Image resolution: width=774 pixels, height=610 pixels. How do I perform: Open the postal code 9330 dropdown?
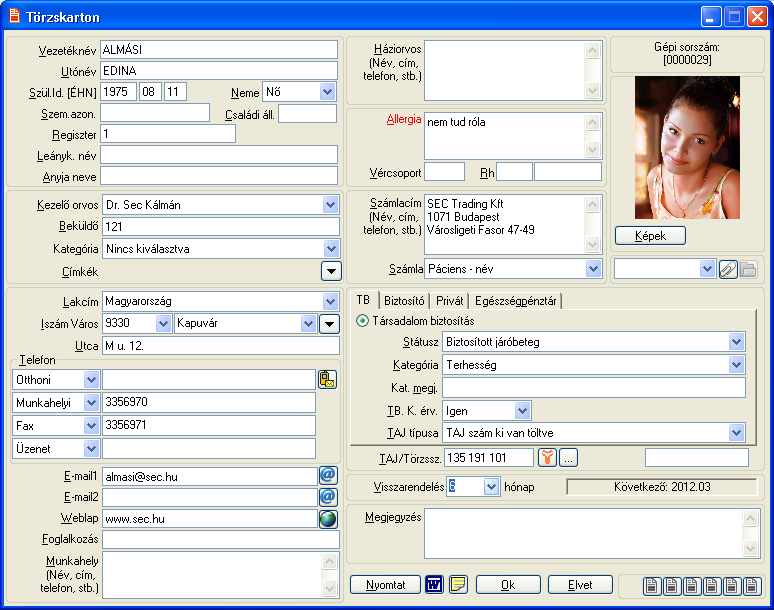tap(163, 324)
